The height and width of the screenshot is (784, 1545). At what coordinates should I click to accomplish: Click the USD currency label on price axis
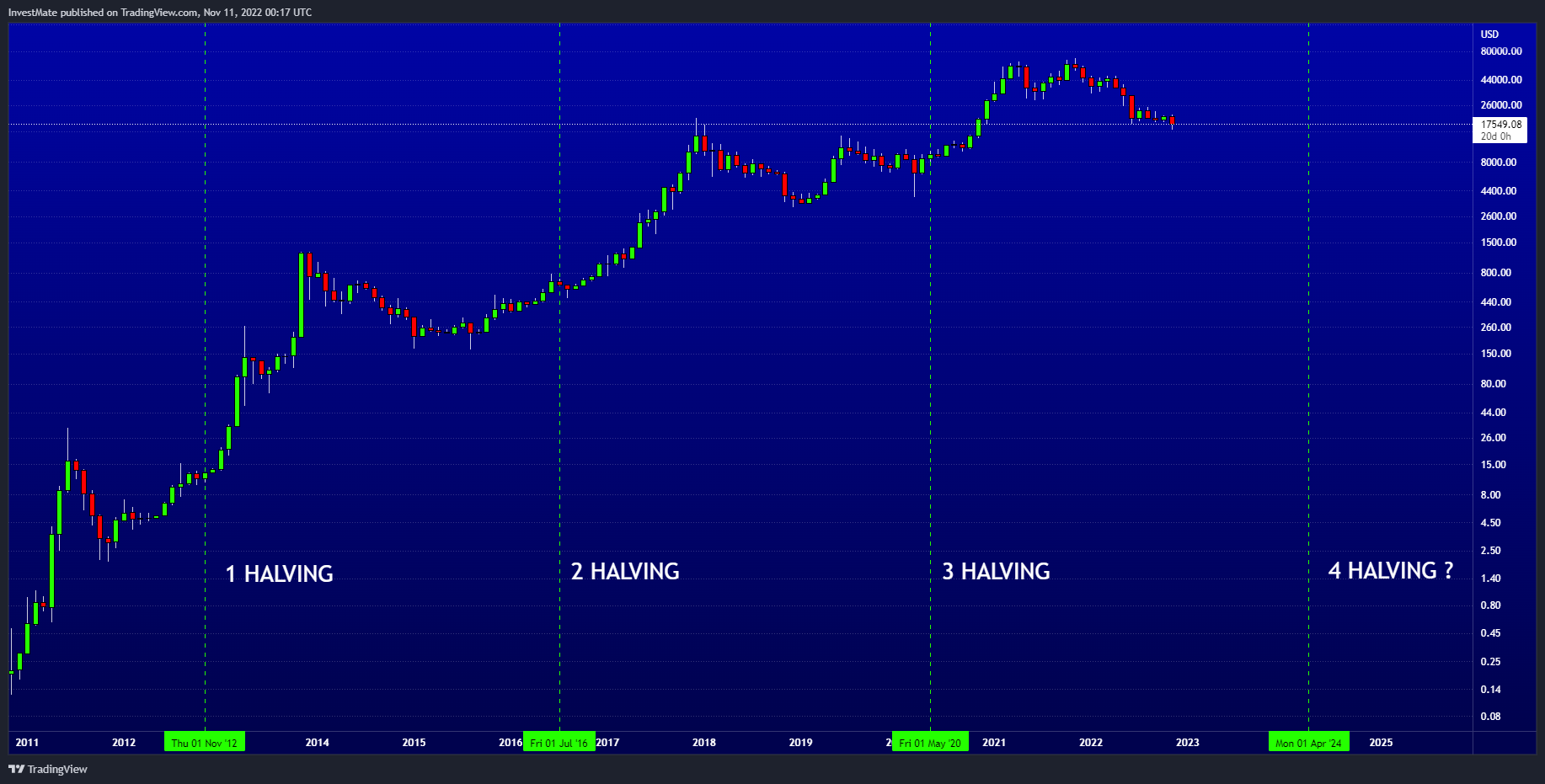coord(1490,35)
